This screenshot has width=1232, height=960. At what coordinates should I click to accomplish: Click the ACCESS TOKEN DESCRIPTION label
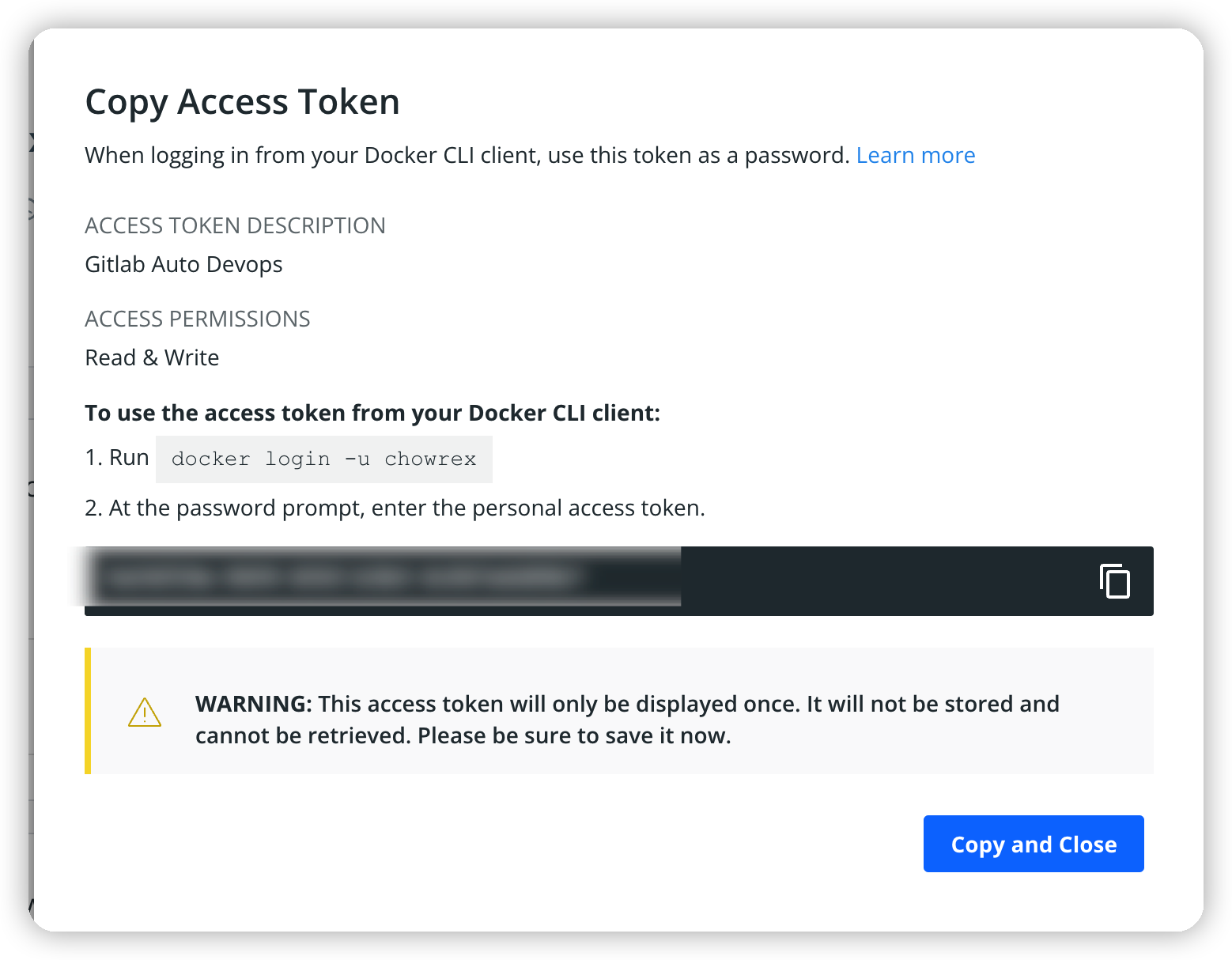click(235, 225)
